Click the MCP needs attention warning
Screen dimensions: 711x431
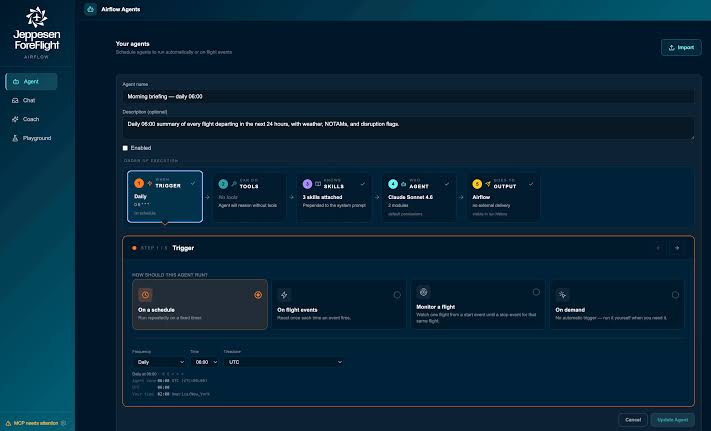click(32, 423)
